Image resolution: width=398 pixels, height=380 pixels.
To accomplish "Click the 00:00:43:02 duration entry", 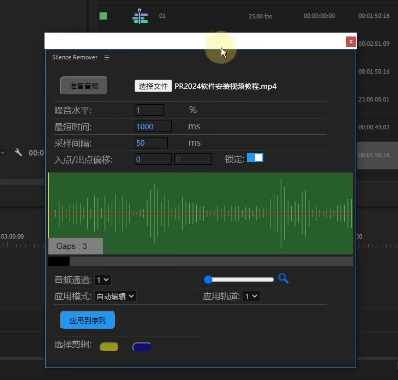I will (374, 127).
